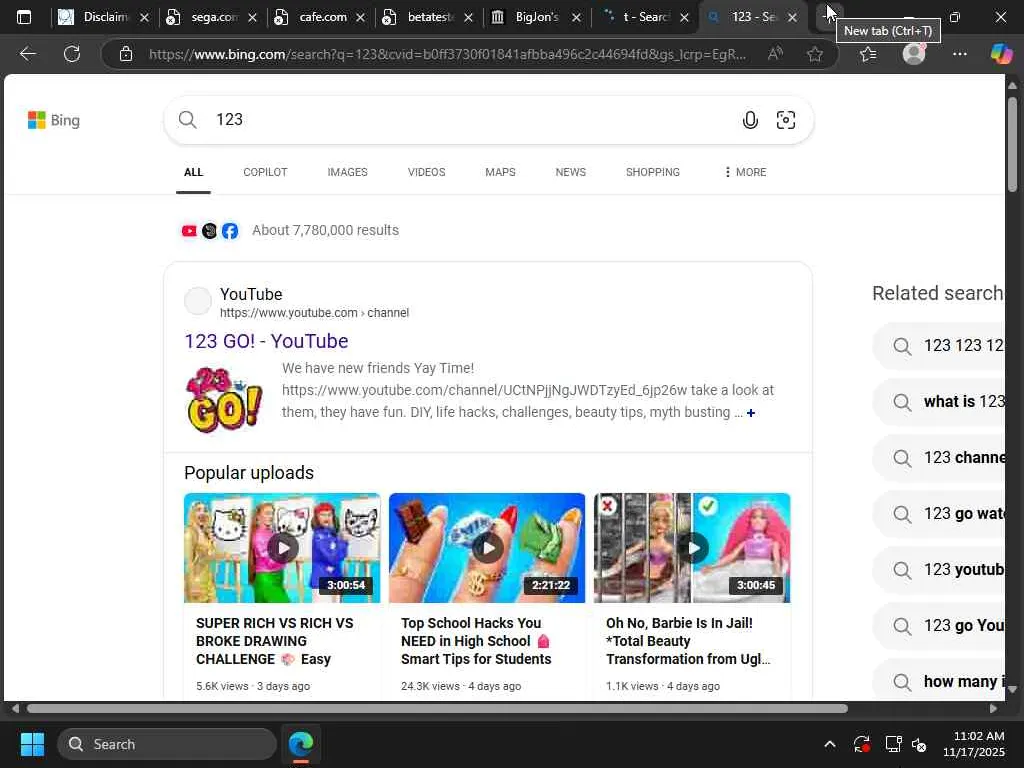Image resolution: width=1024 pixels, height=768 pixels.
Task: Open Microsoft Edge from taskbar
Action: pos(301,744)
